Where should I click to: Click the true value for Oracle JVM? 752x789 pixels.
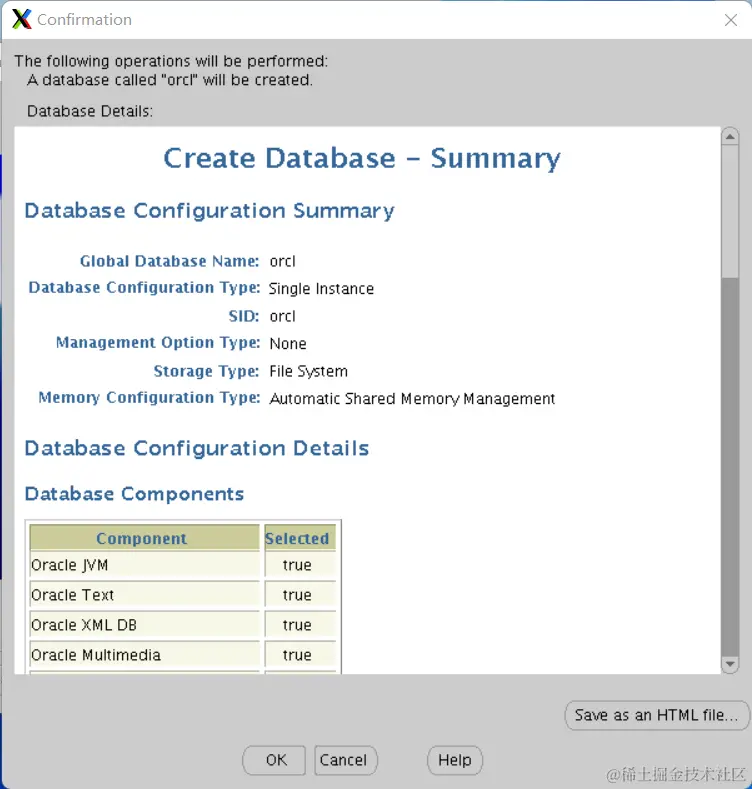pyautogui.click(x=297, y=565)
